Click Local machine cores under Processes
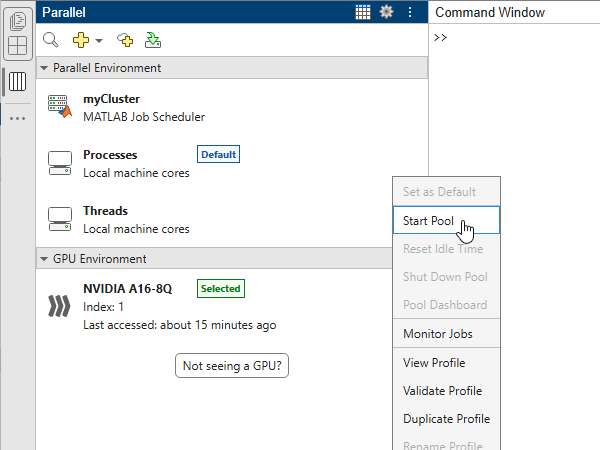The height and width of the screenshot is (450, 600). click(x=136, y=173)
